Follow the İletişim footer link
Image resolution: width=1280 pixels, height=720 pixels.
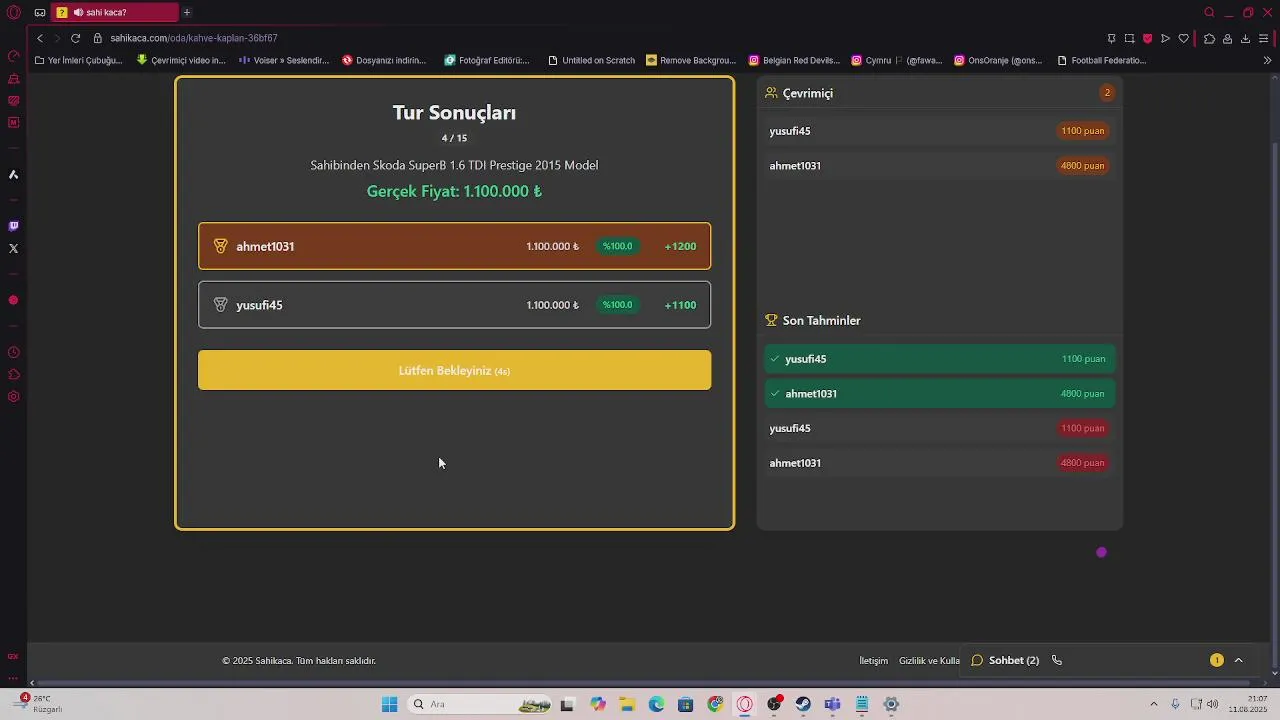pos(874,661)
